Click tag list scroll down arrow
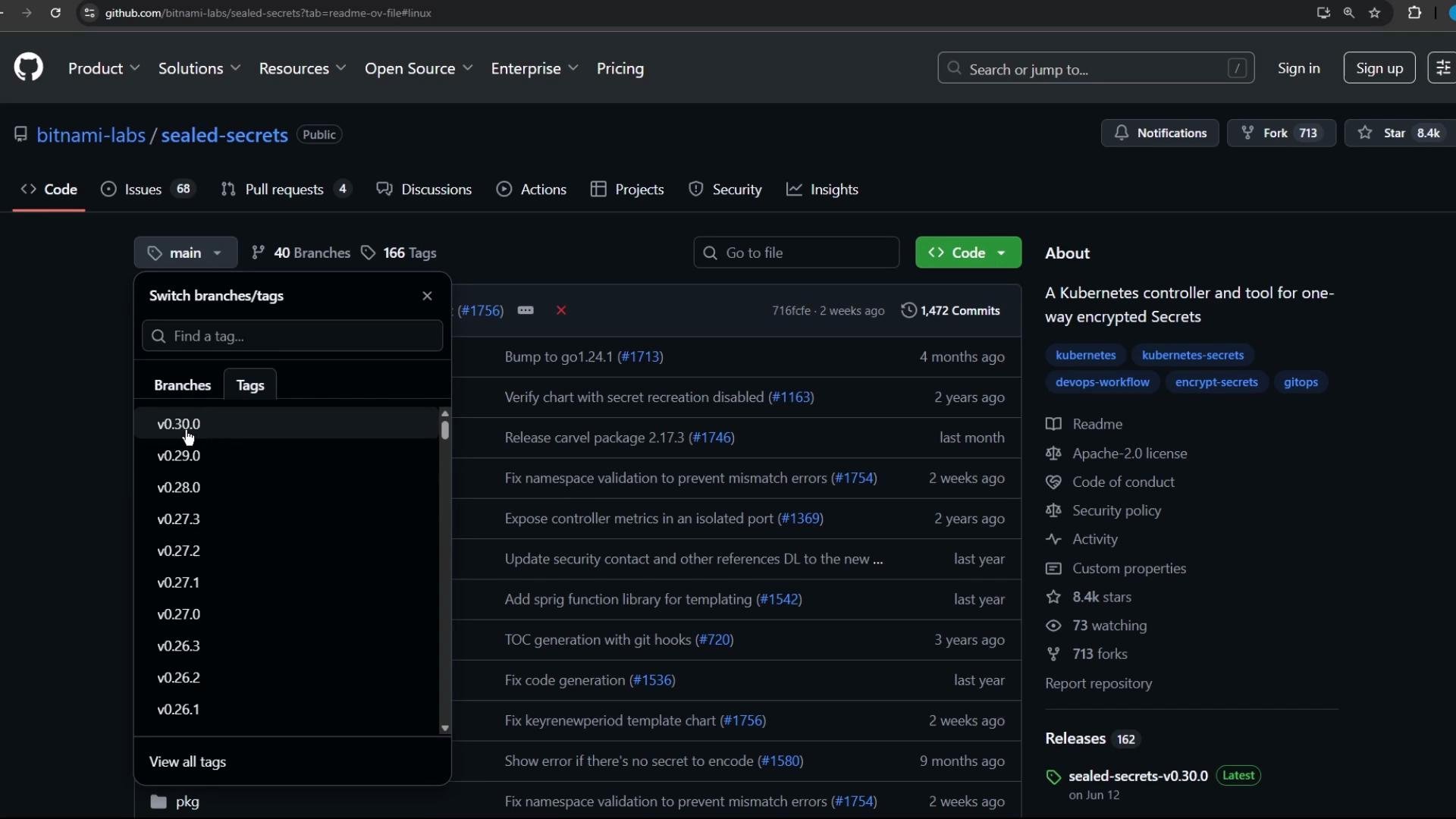 tap(445, 729)
